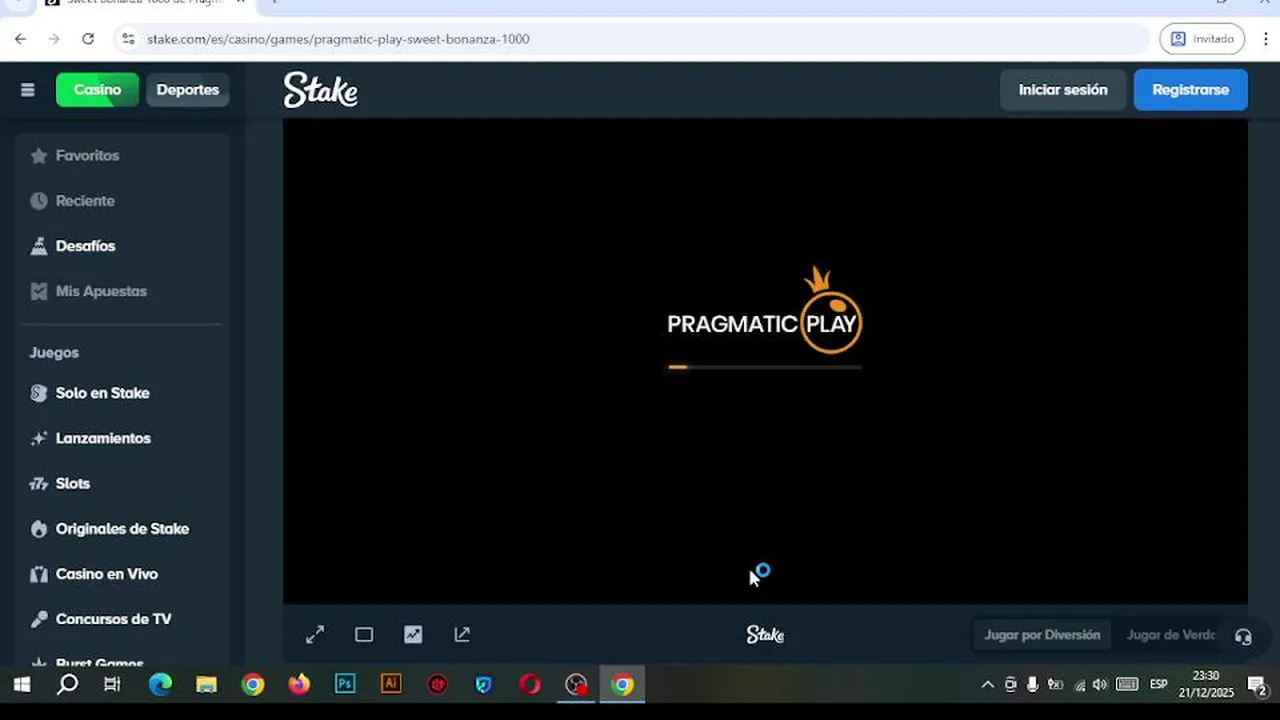Viewport: 1280px width, 720px height.
Task: Click the Desafíos icon
Action: 39,246
